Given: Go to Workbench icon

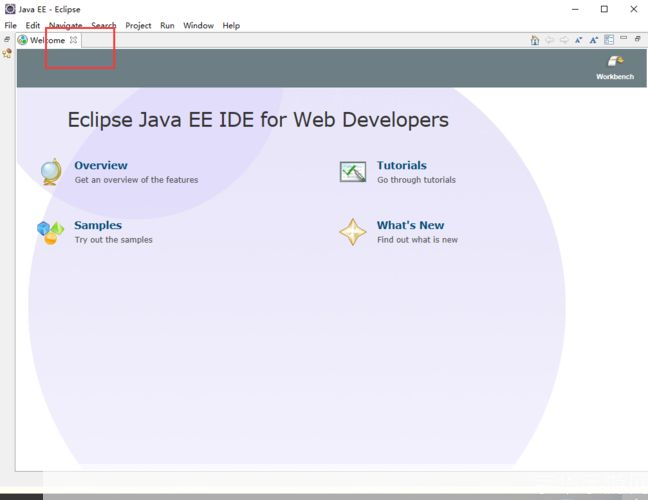Looking at the screenshot, I should (615, 62).
